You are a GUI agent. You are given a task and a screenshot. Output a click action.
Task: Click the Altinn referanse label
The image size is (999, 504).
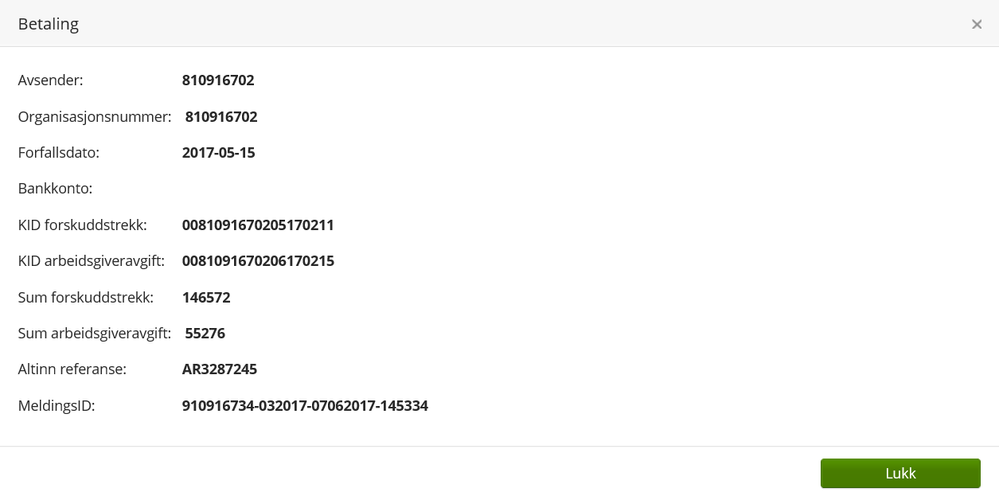[x=72, y=369]
